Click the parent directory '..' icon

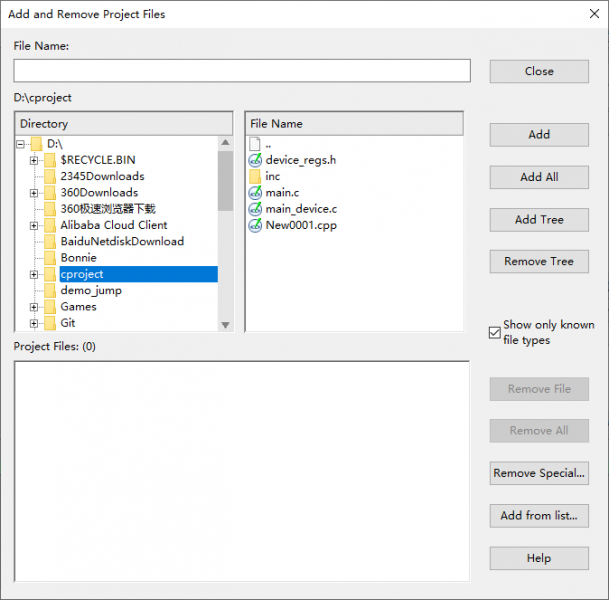(255, 144)
